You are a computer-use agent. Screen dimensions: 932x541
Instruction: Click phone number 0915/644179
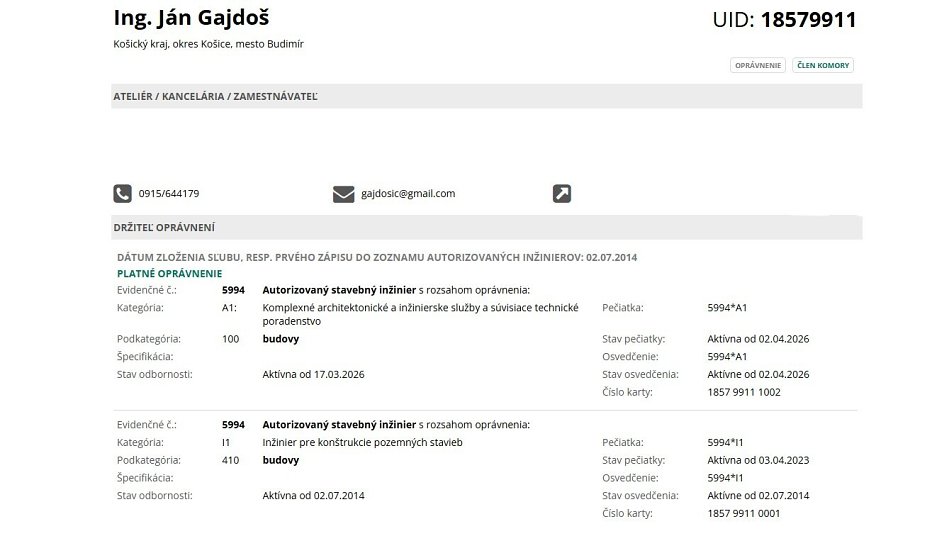tap(168, 194)
